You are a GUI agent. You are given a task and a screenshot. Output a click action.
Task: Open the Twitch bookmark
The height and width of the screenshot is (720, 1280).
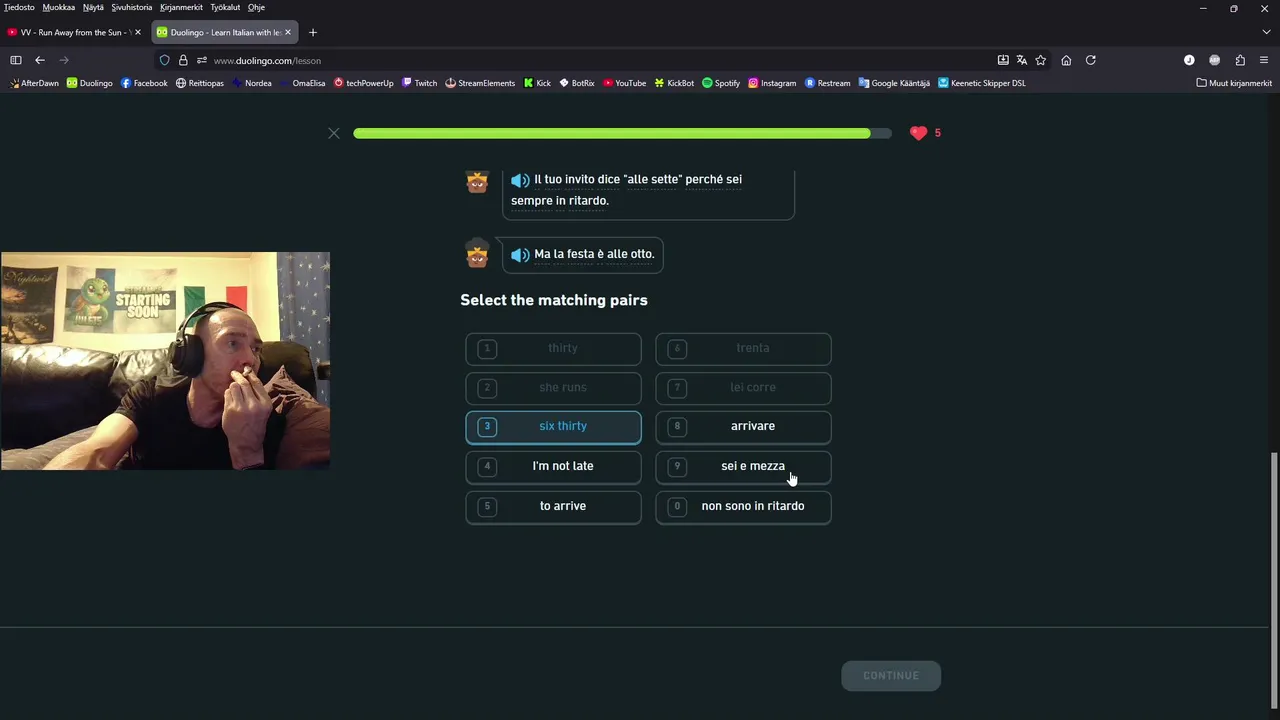coord(420,83)
